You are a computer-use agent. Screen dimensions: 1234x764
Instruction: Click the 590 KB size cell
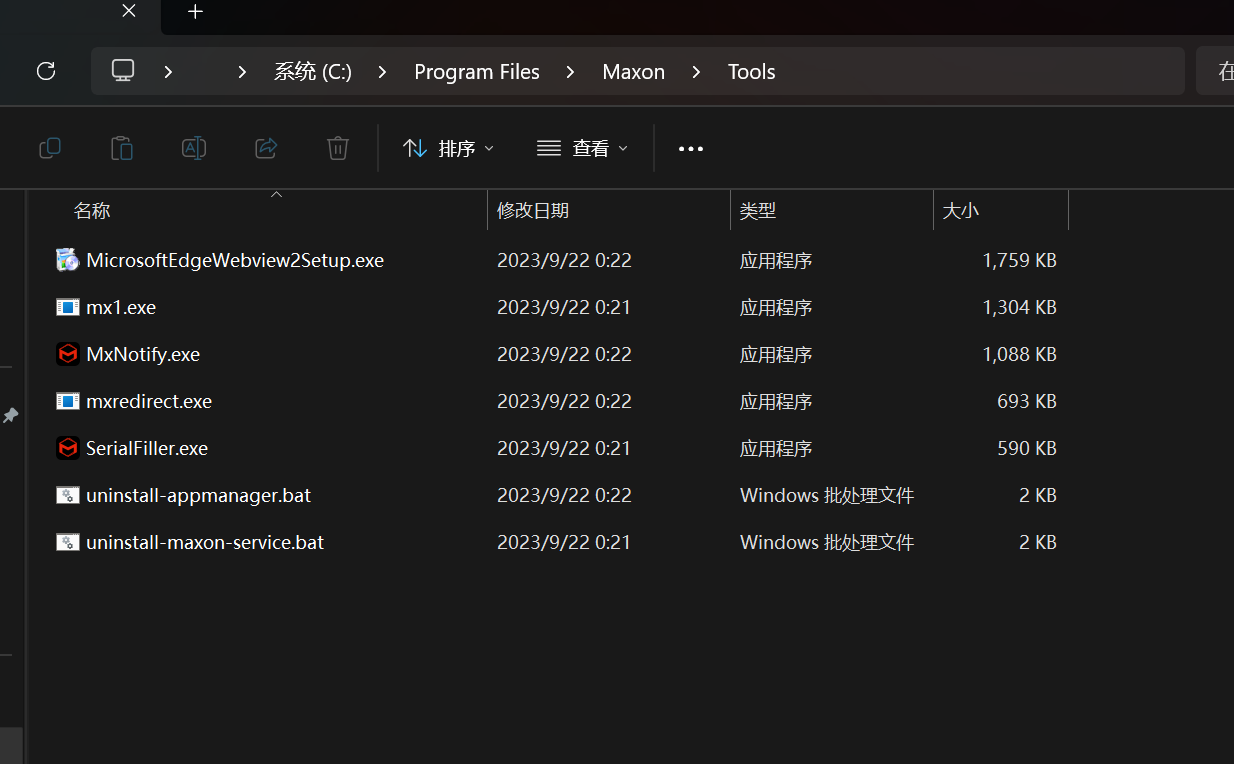1027,448
